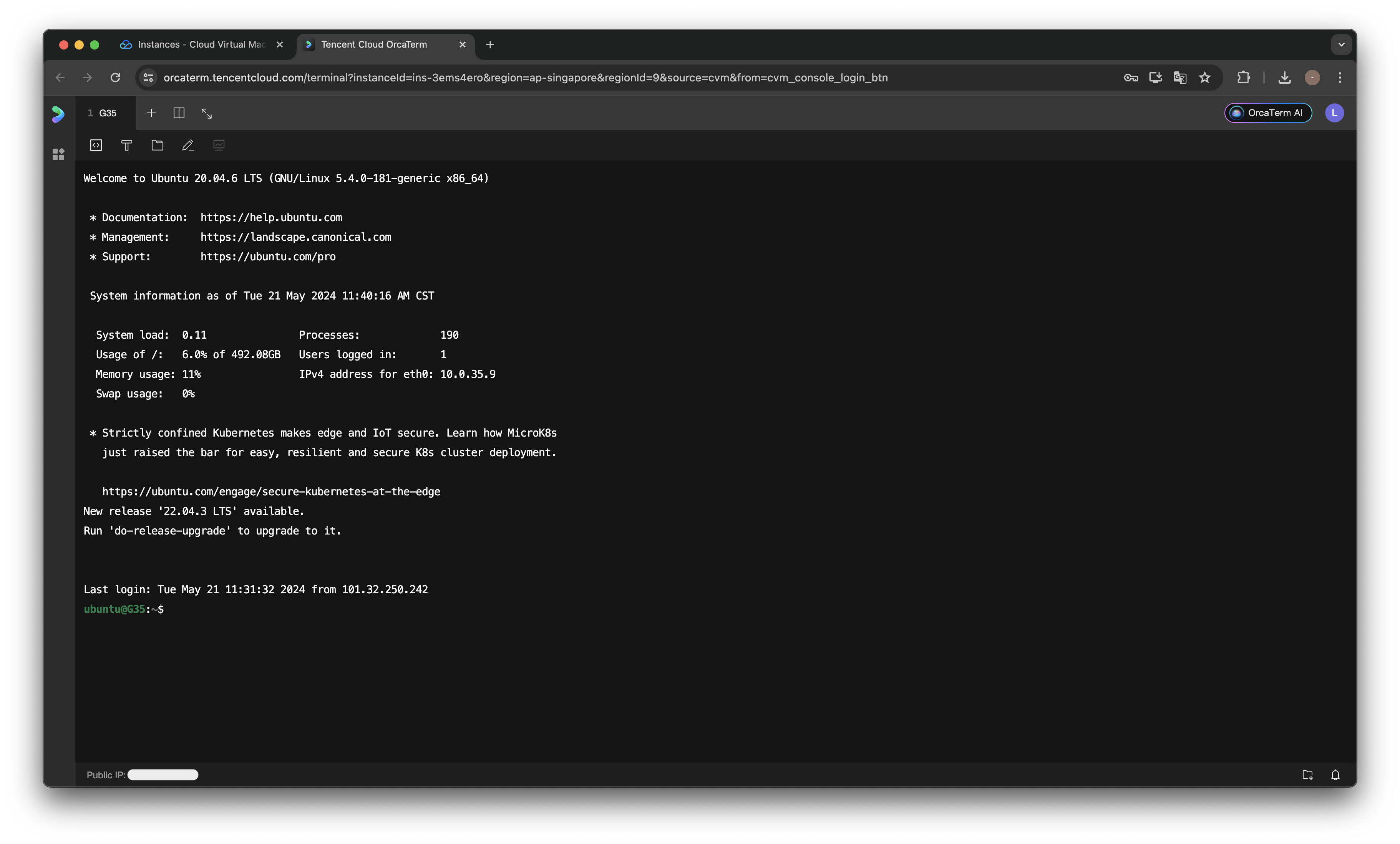Open the browser extensions puzzle icon
The height and width of the screenshot is (844, 1400).
(1243, 78)
